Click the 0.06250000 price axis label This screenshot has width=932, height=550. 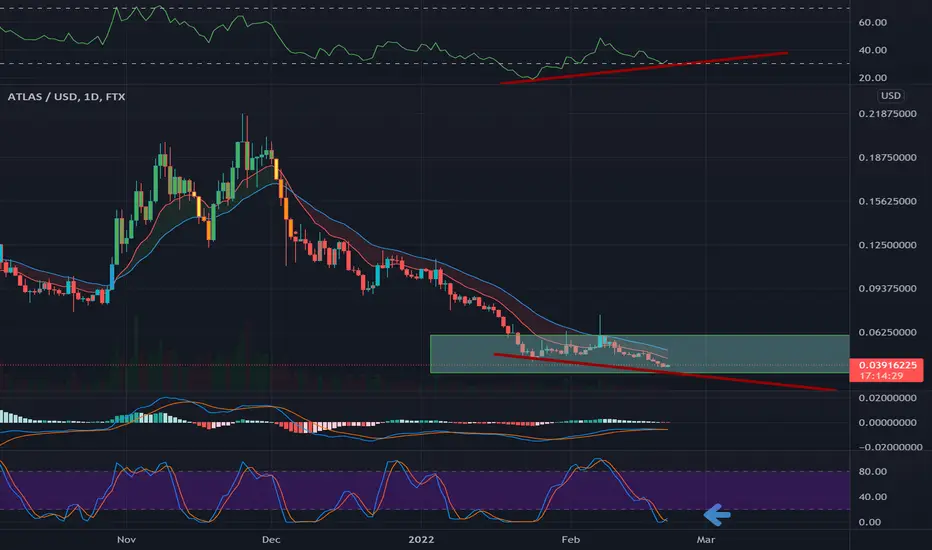tap(887, 332)
